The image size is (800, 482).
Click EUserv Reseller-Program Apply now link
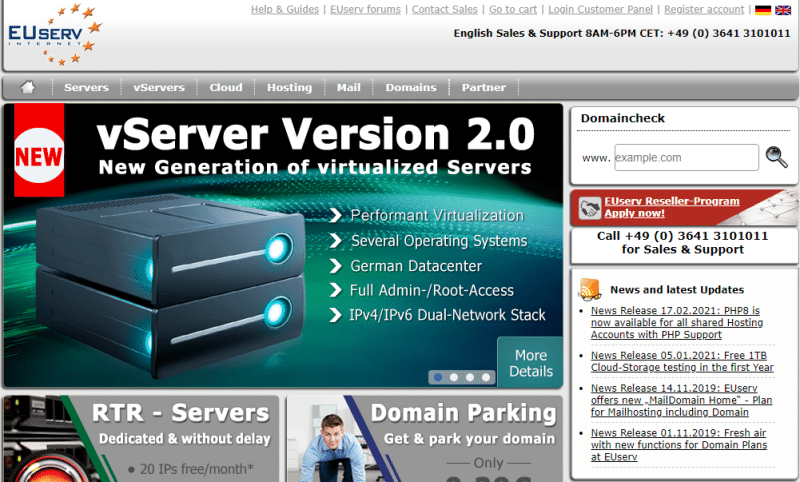click(671, 207)
